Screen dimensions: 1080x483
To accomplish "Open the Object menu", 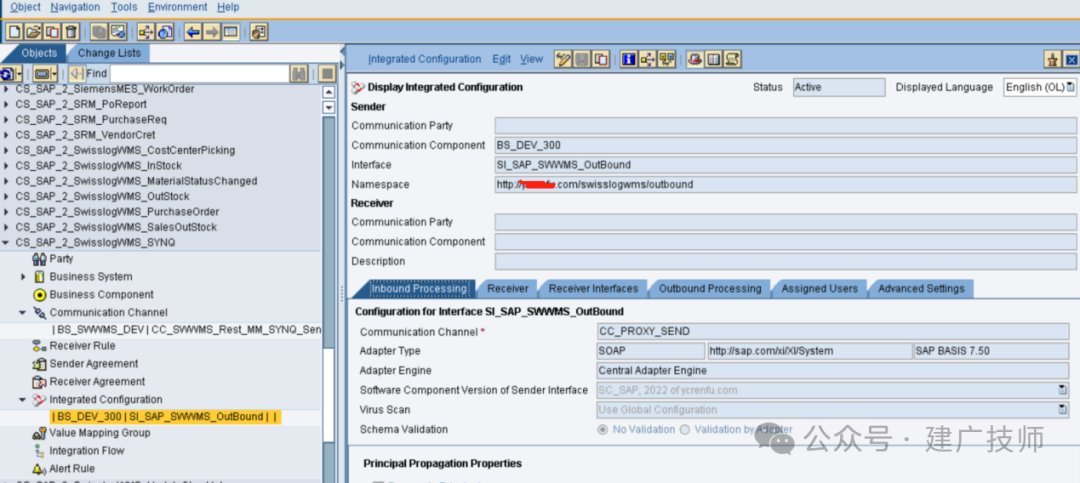I will pos(25,7).
